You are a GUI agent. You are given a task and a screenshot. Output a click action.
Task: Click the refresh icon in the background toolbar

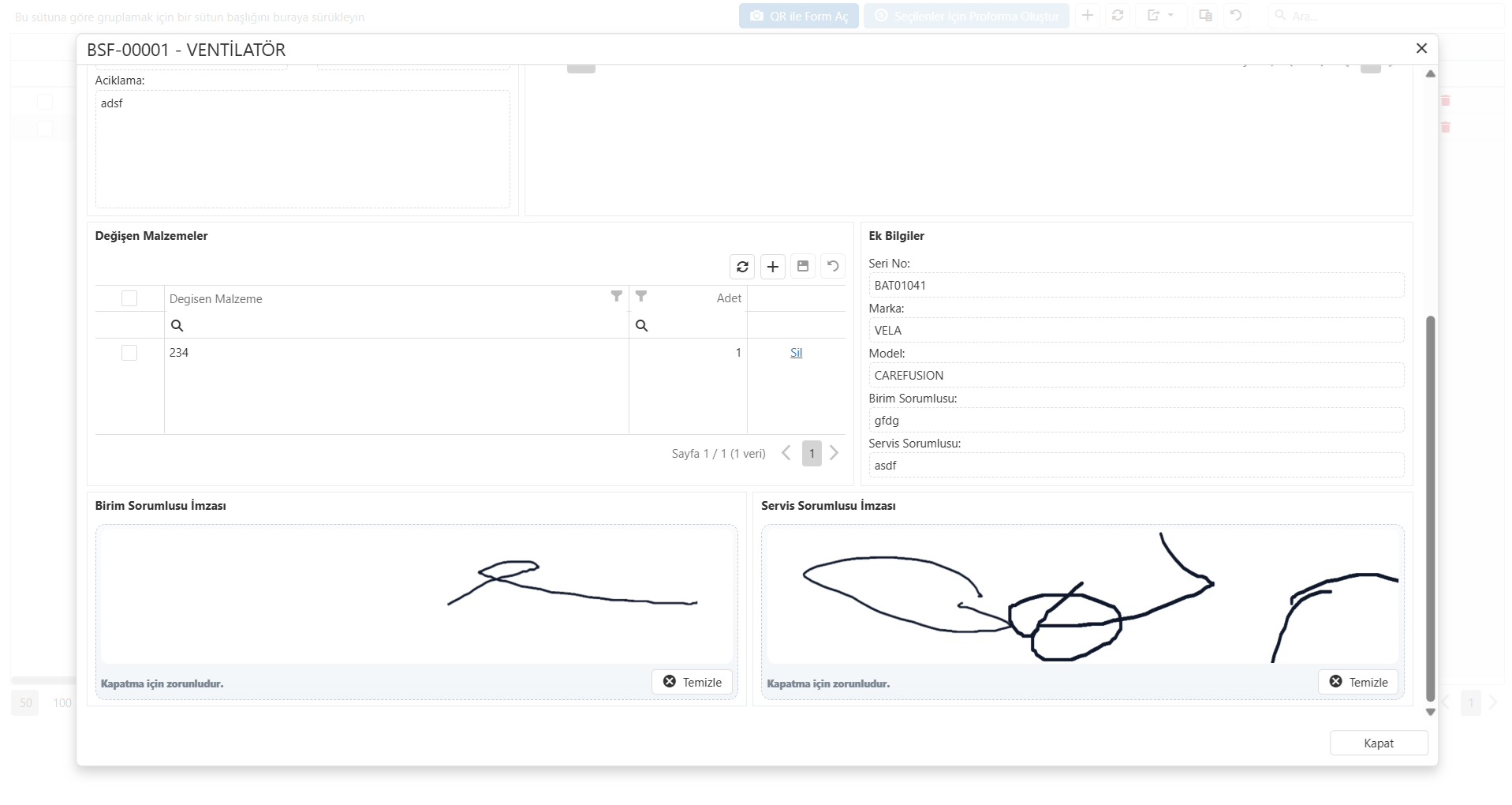point(1118,16)
